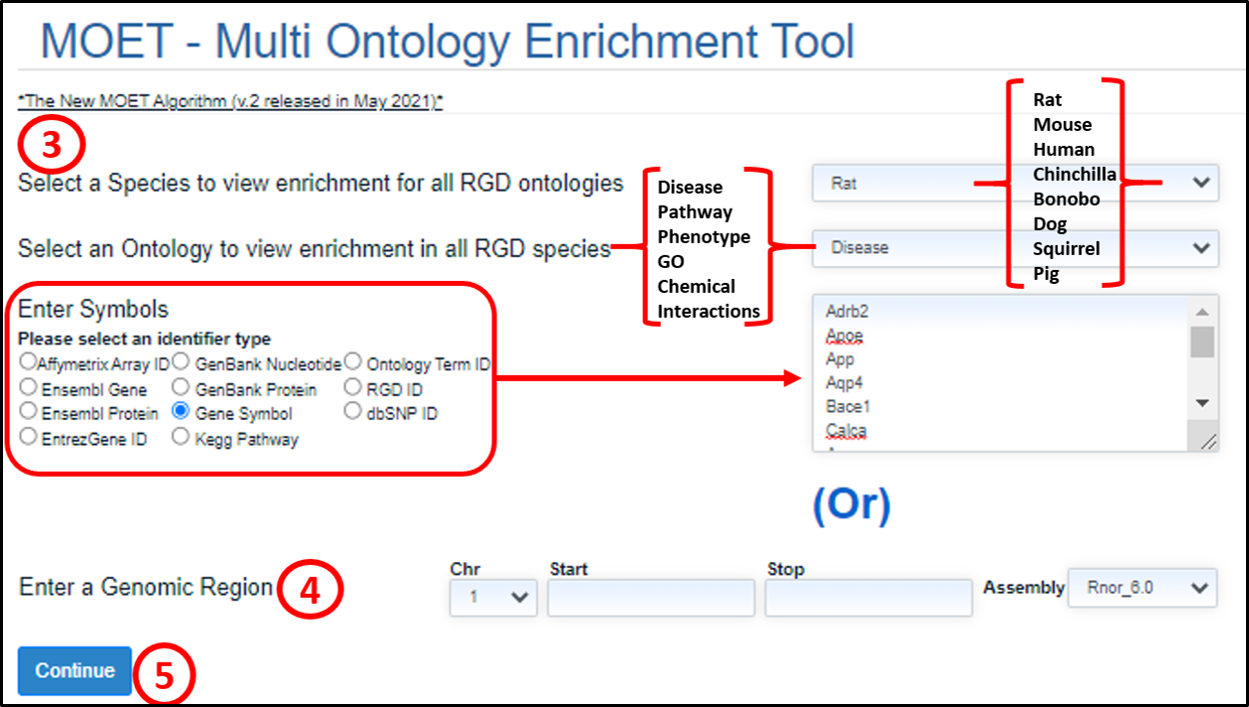
Task: Click the Stop position input field
Action: (x=868, y=597)
